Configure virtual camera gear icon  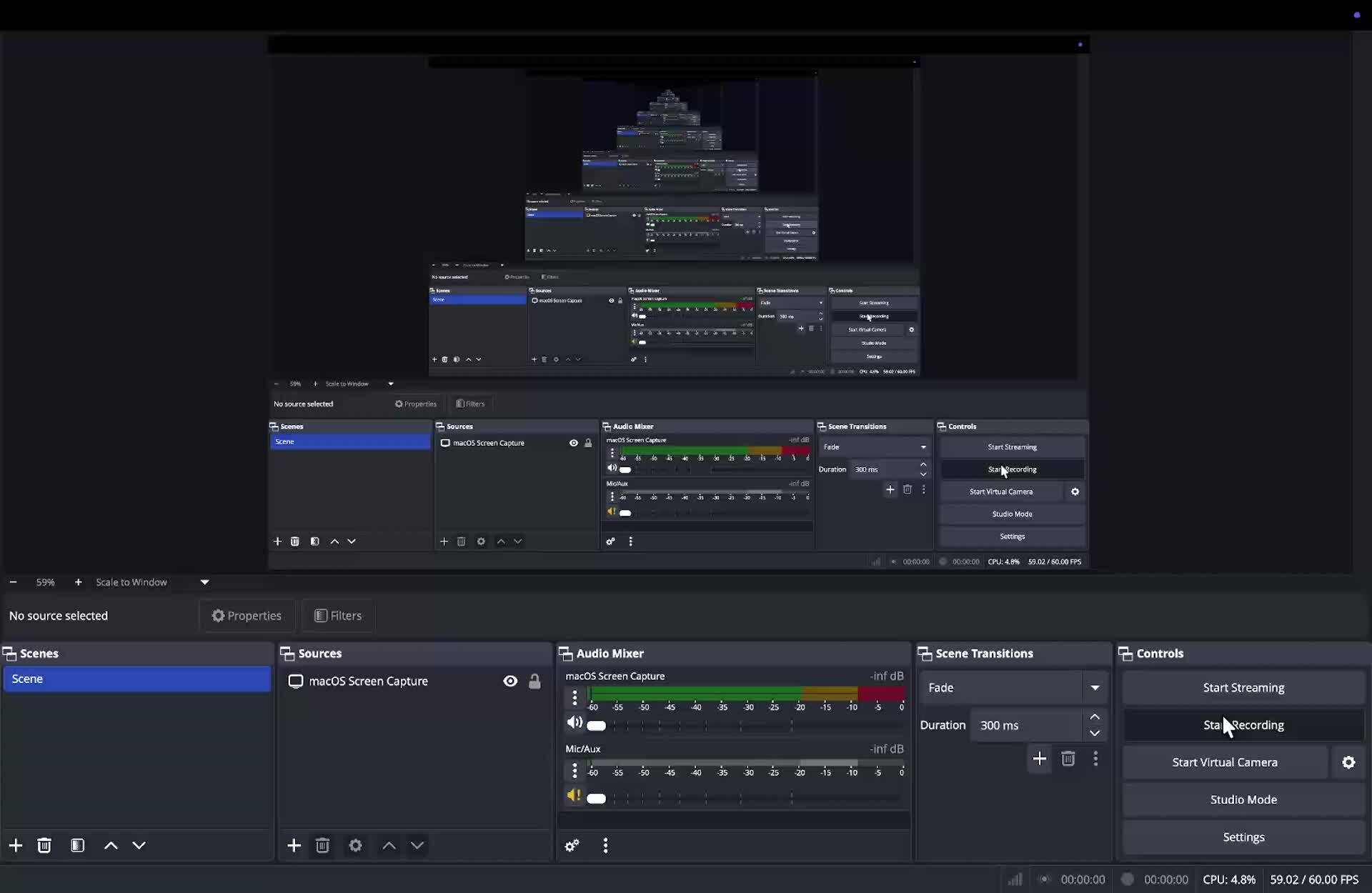click(x=1348, y=762)
